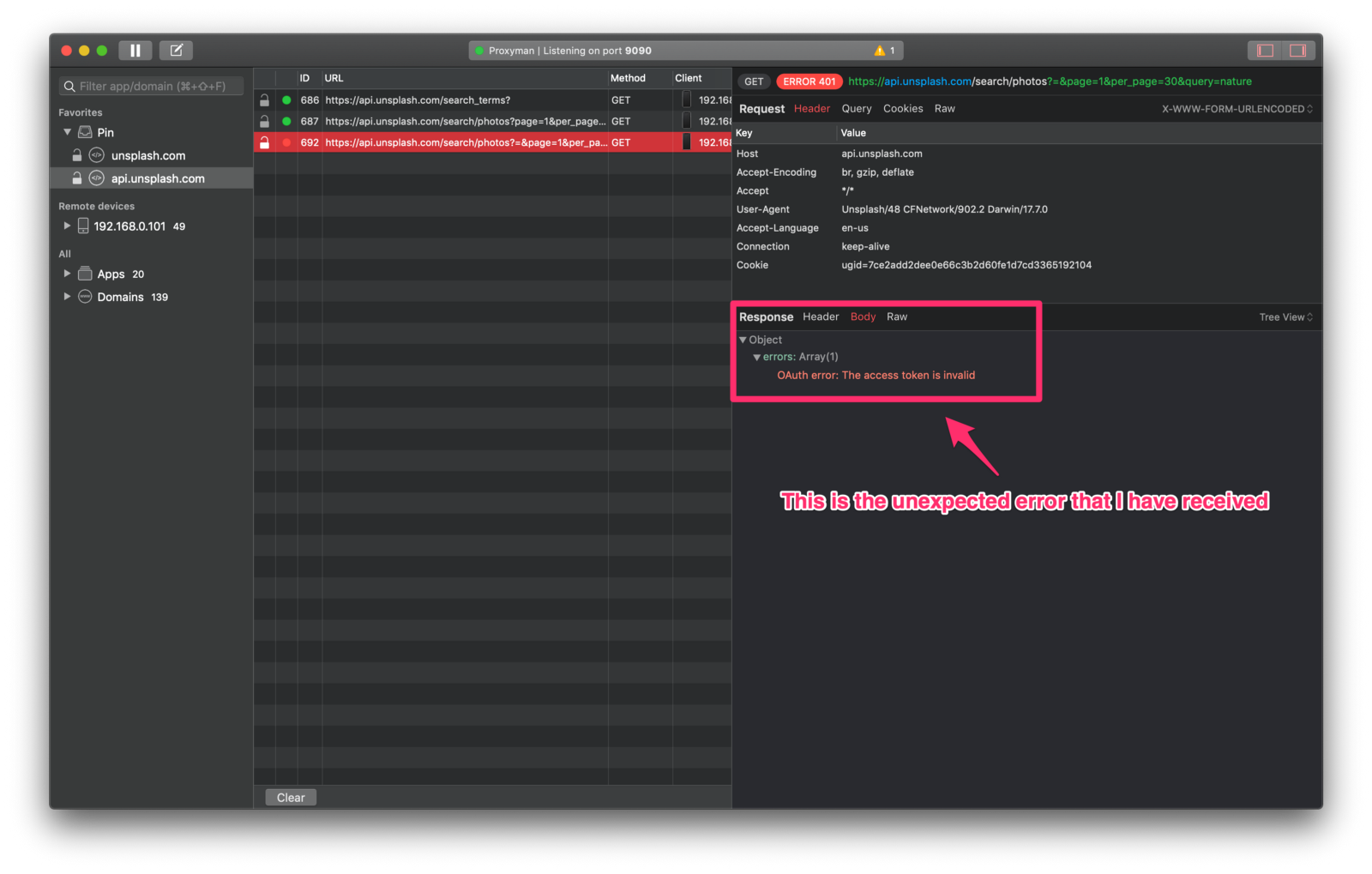Click the search magnifier icon in filter
1372x874 pixels.
tap(69, 87)
